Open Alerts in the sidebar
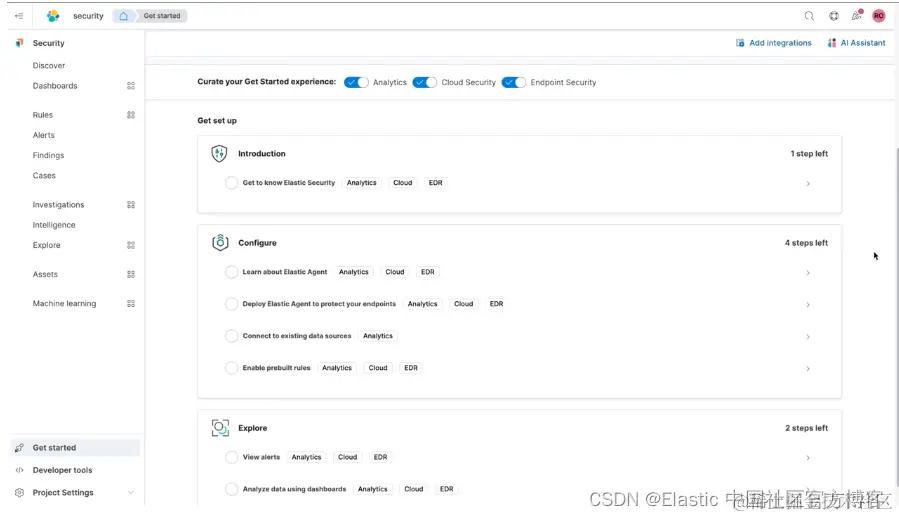Image resolution: width=899 pixels, height=518 pixels. pos(44,135)
